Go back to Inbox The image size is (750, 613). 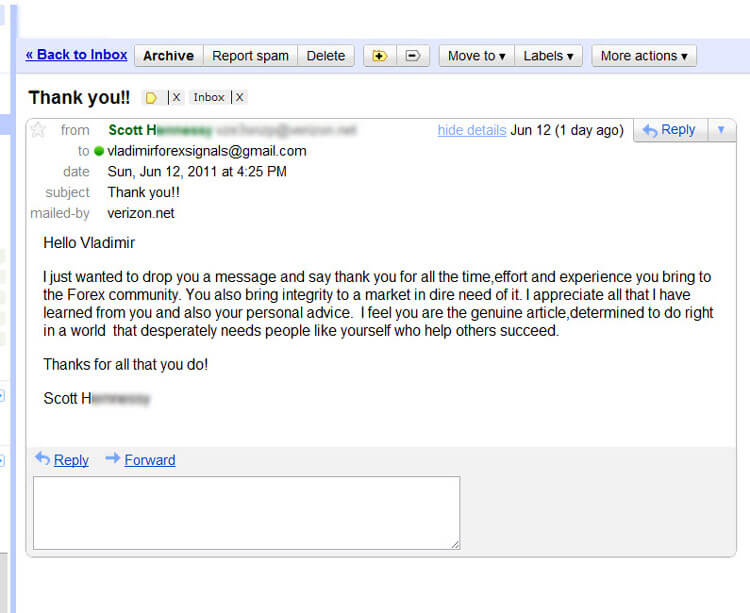coord(77,55)
